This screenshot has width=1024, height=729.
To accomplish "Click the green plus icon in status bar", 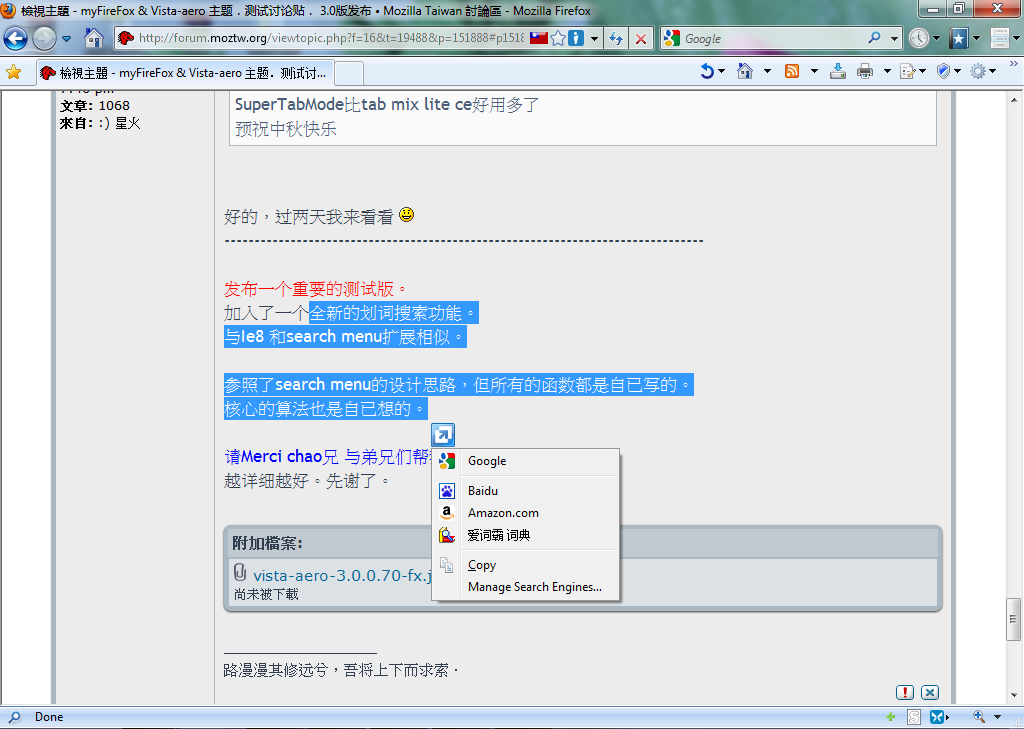I will tap(890, 717).
